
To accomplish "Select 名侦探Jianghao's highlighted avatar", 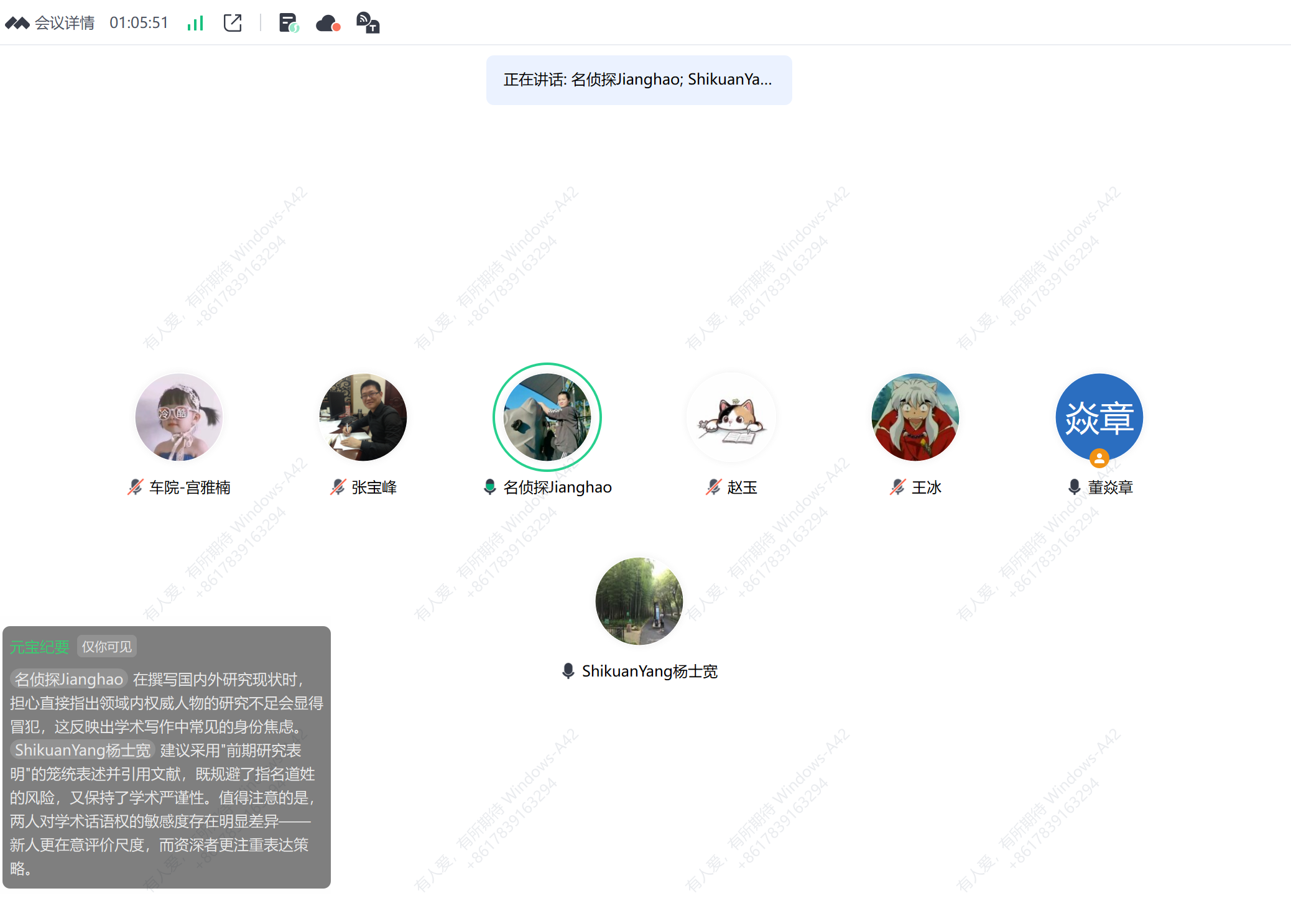I will pyautogui.click(x=547, y=417).
